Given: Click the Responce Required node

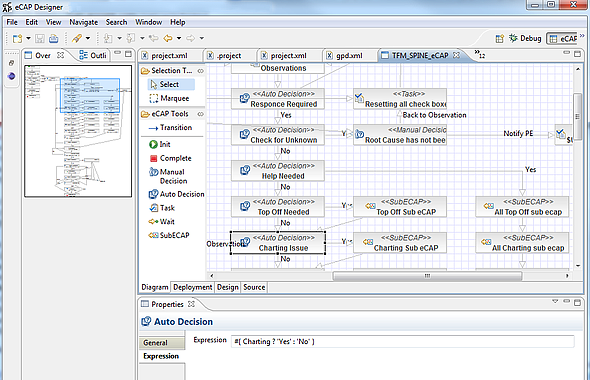Looking at the screenshot, I should (278, 99).
